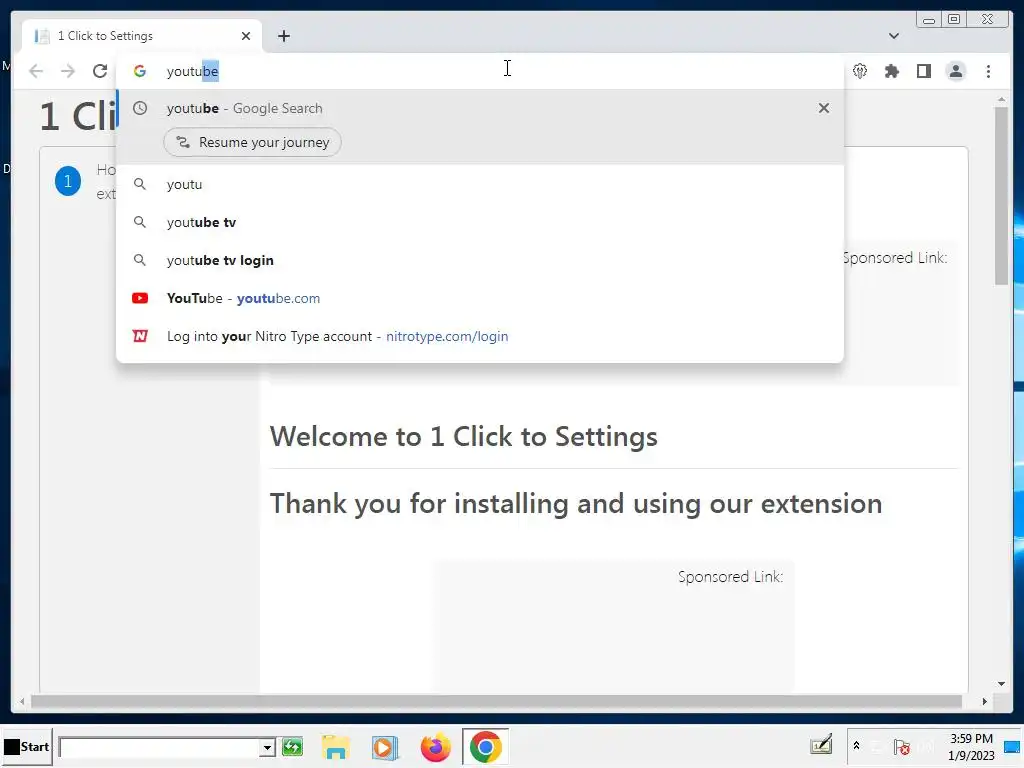
Task: Open a new tab with the plus button
Action: [x=283, y=36]
